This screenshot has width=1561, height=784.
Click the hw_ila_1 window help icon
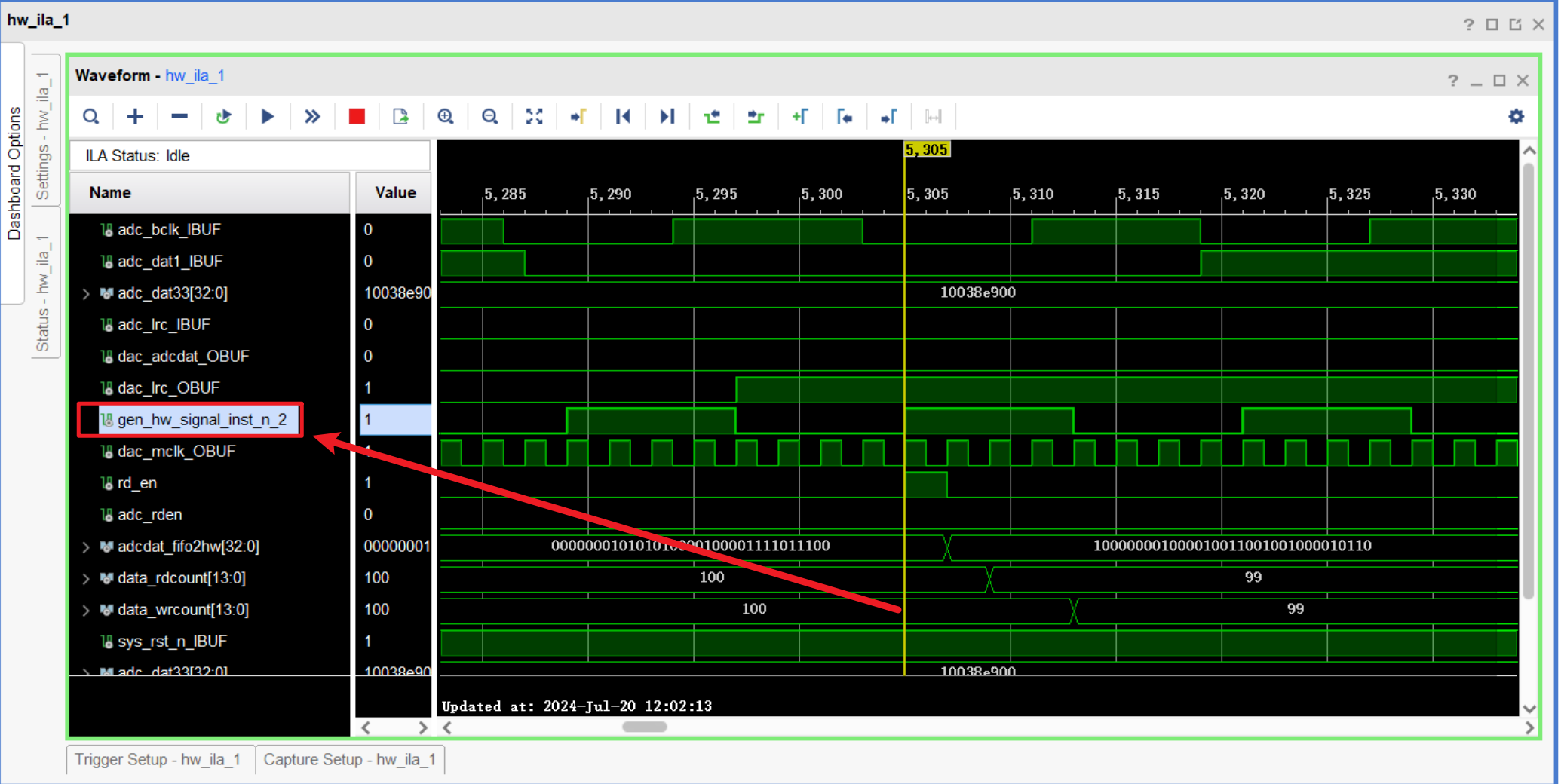[x=1469, y=25]
